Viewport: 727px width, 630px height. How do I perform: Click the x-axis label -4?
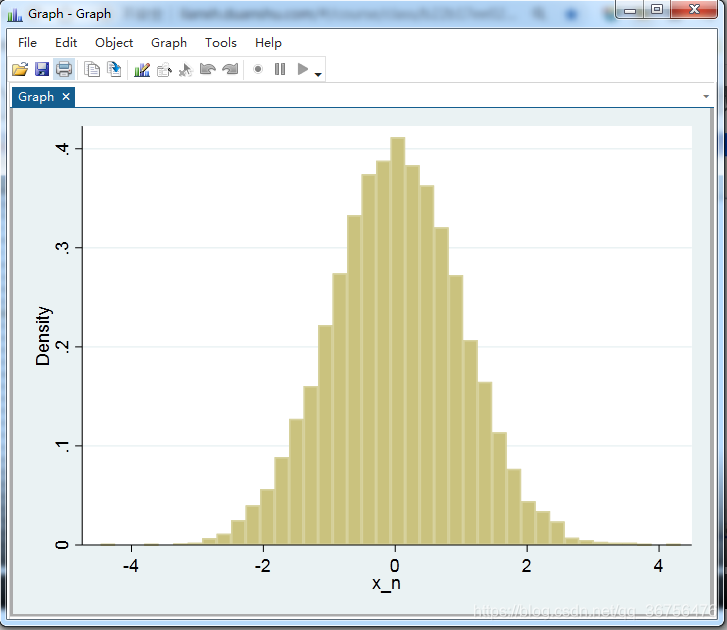[131, 566]
